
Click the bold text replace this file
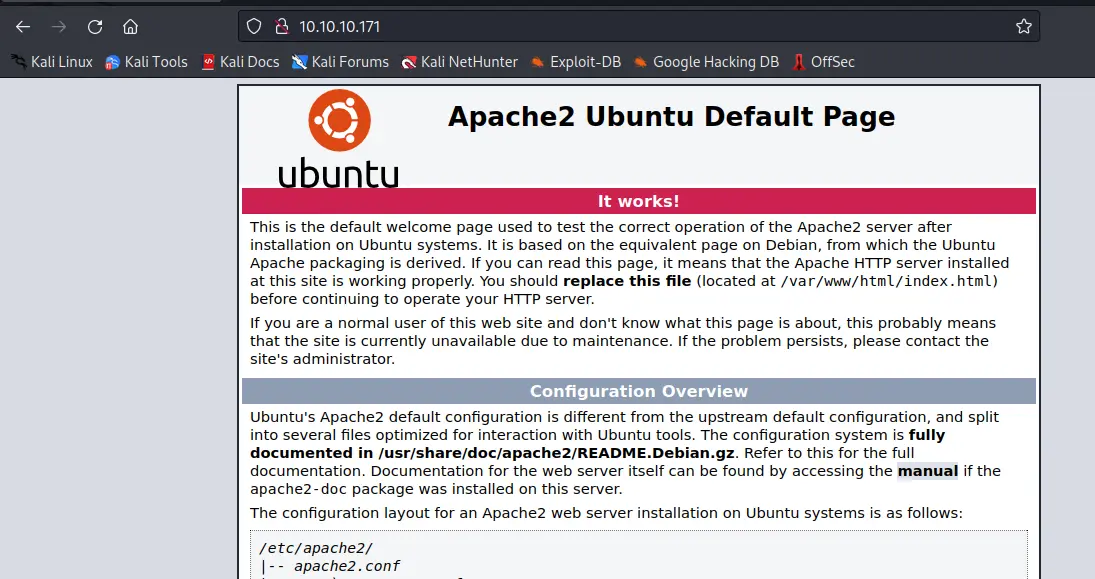[627, 281]
